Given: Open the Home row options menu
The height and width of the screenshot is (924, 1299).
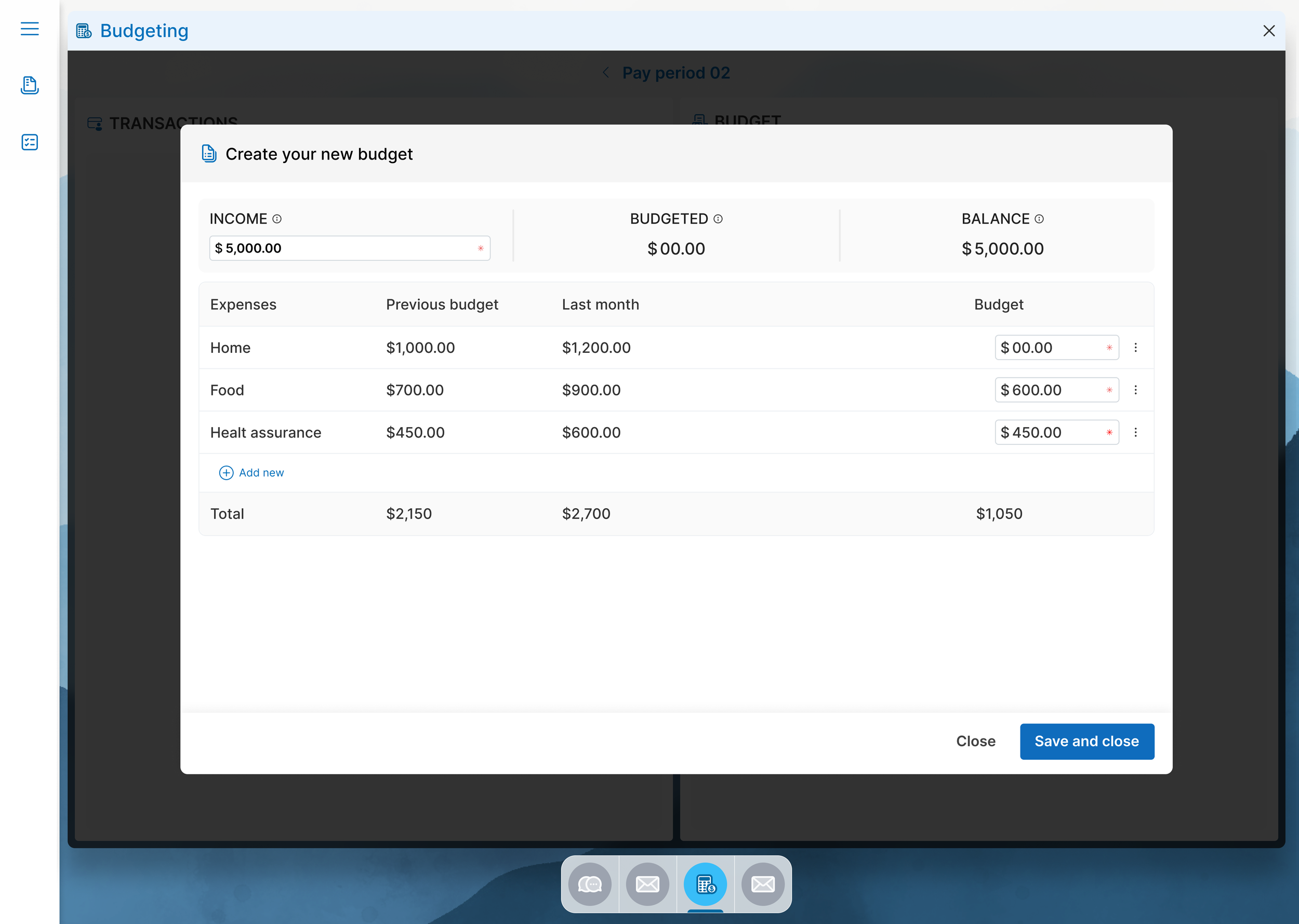Looking at the screenshot, I should coord(1136,348).
